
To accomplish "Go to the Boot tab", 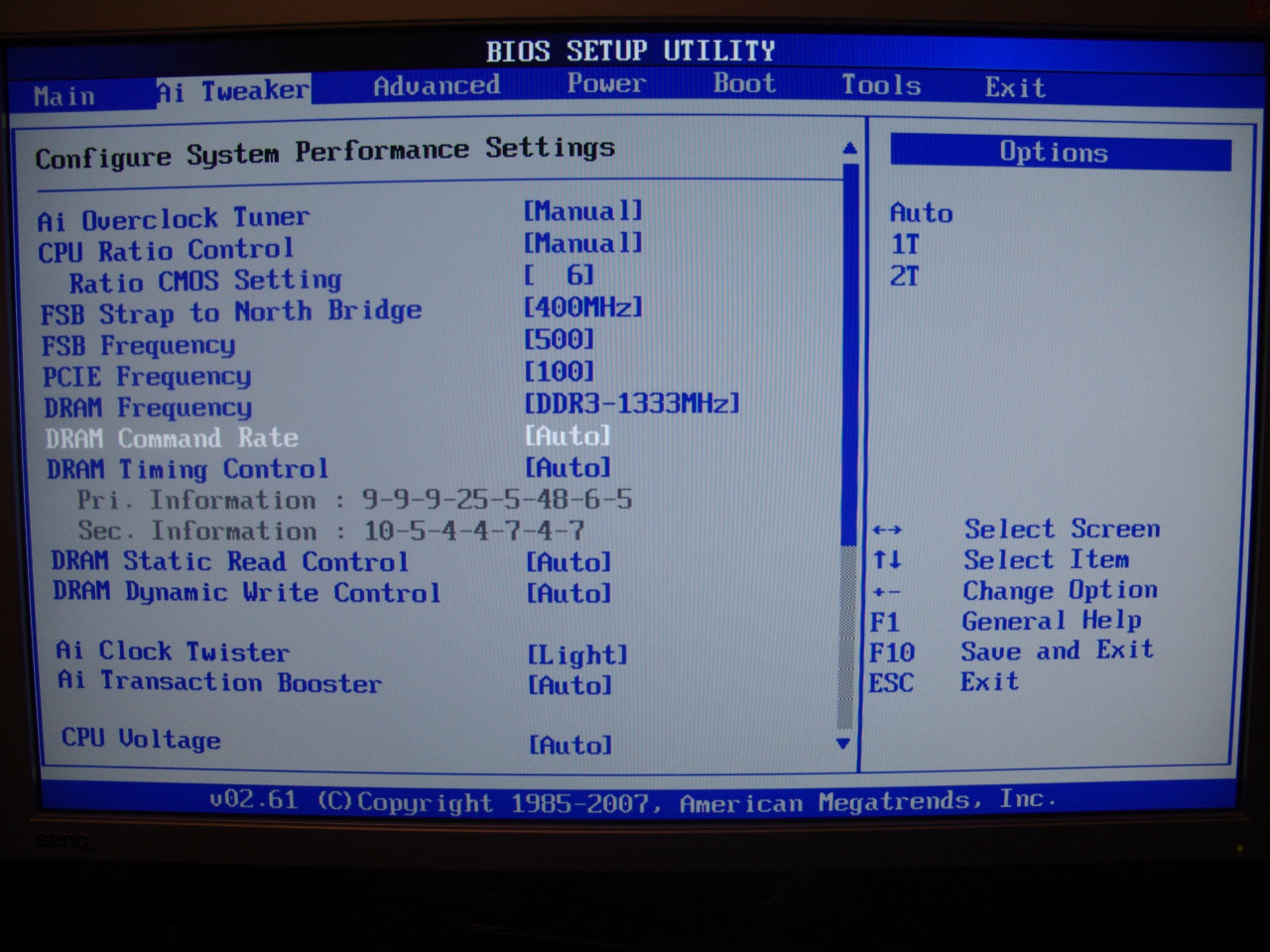I will coord(744,84).
